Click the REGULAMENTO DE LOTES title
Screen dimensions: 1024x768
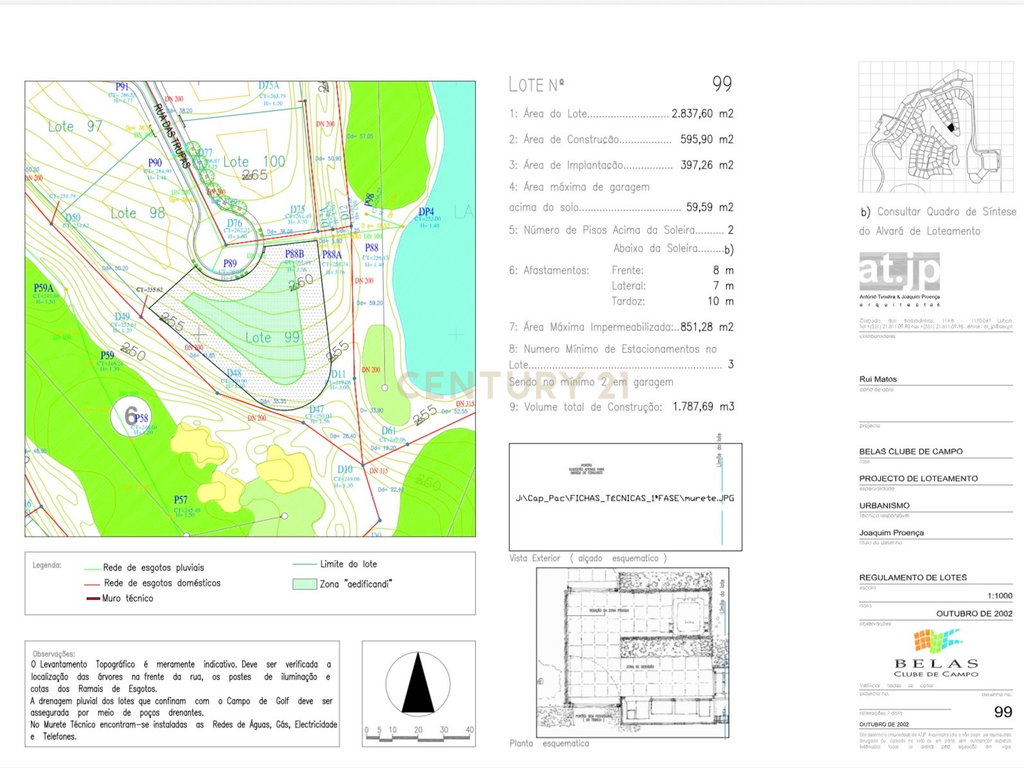point(912,577)
